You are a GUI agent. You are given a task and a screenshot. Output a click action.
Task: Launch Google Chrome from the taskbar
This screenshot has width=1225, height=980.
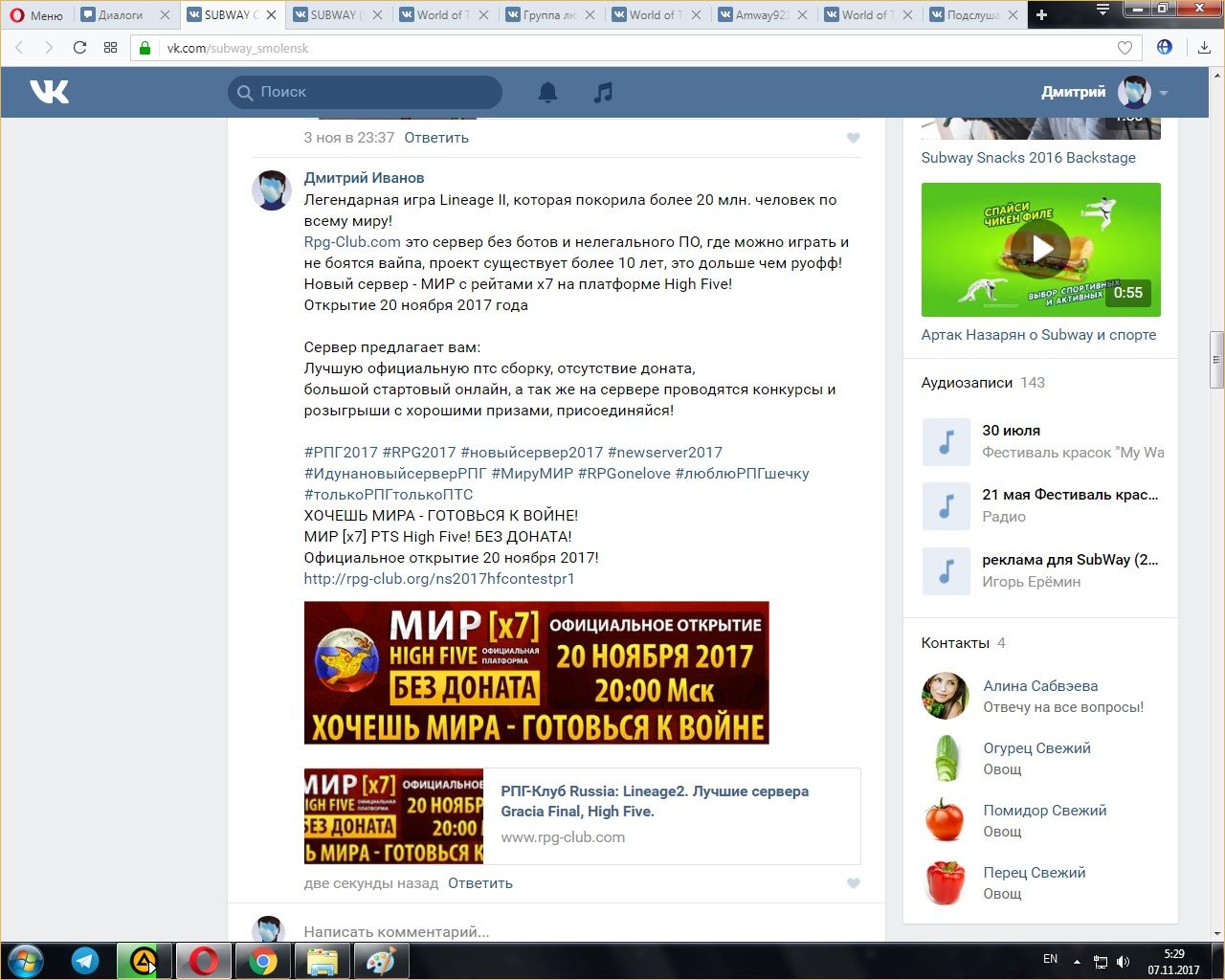coord(263,961)
